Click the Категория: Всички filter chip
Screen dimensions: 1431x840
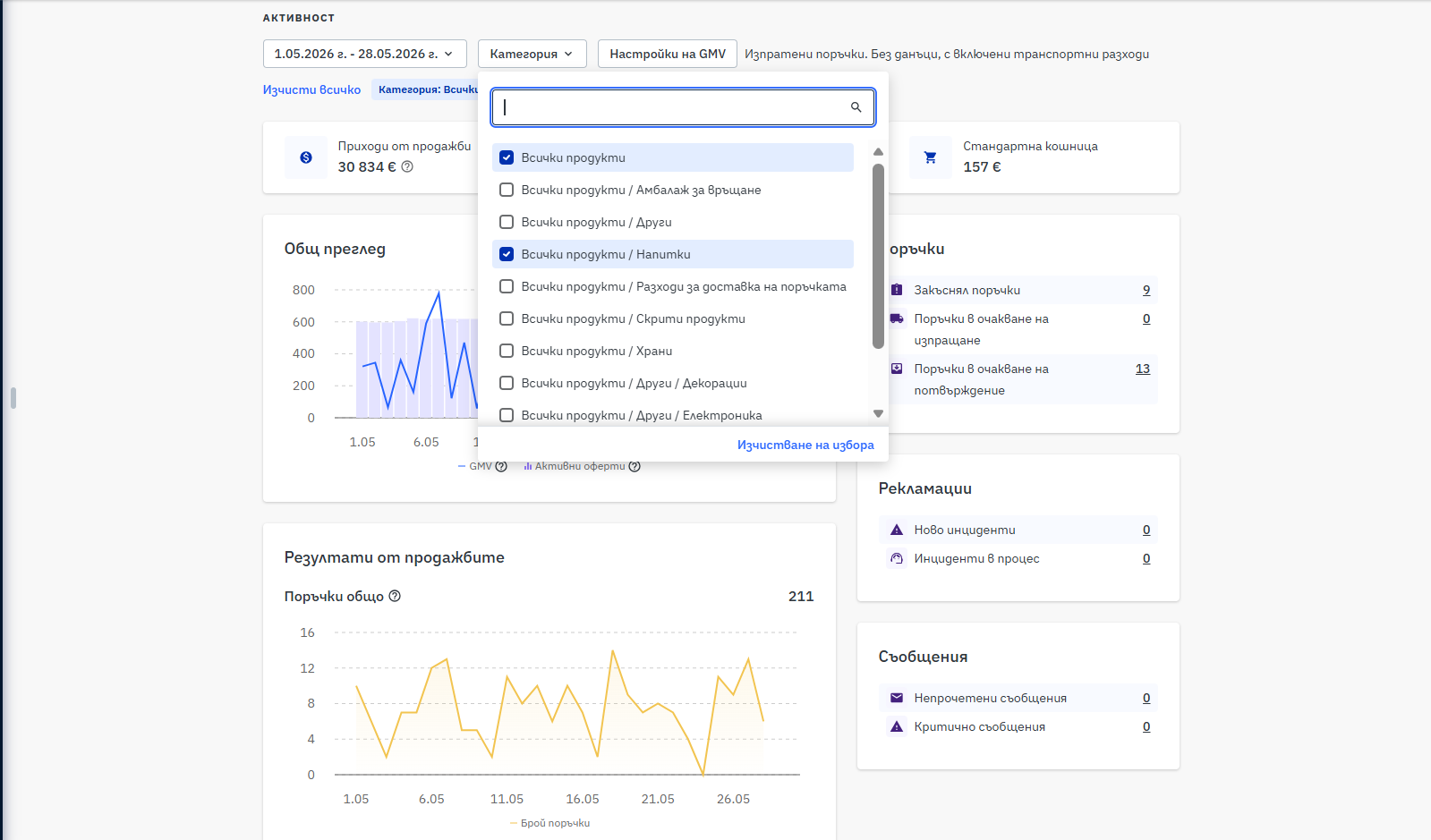tap(426, 89)
